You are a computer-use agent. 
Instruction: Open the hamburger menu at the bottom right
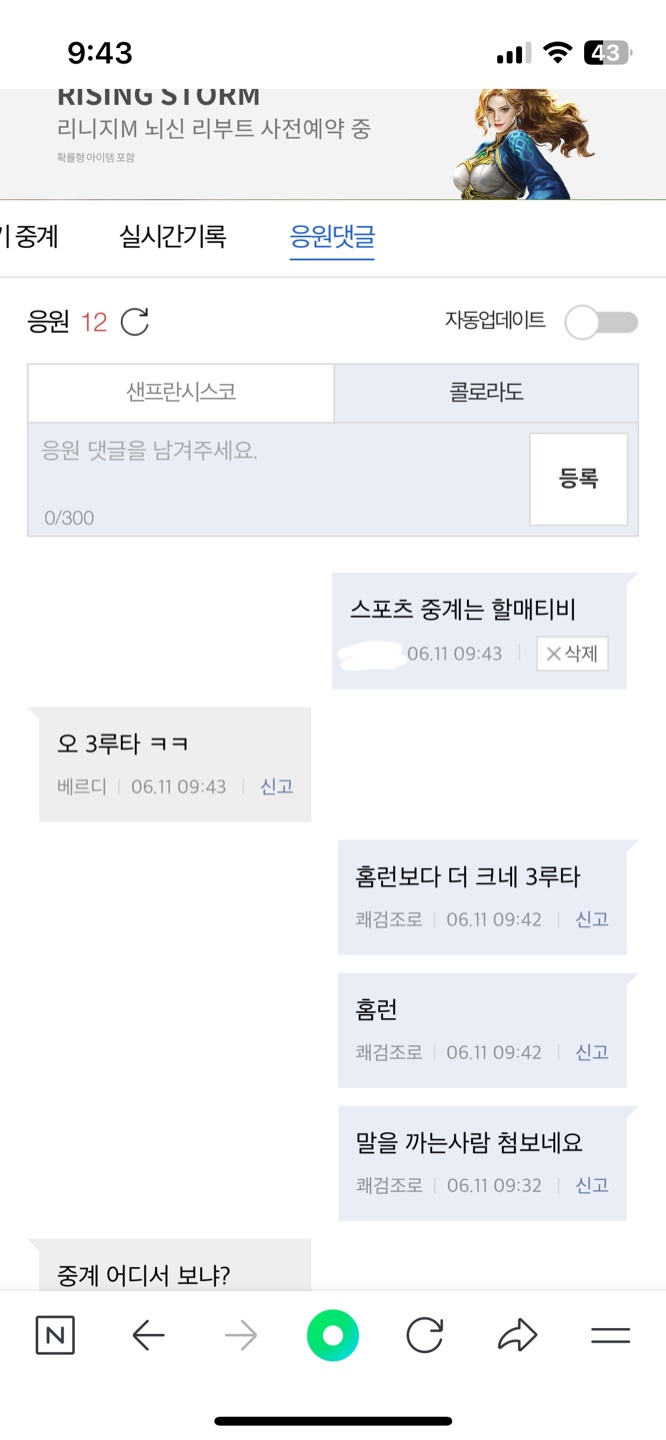[610, 1335]
